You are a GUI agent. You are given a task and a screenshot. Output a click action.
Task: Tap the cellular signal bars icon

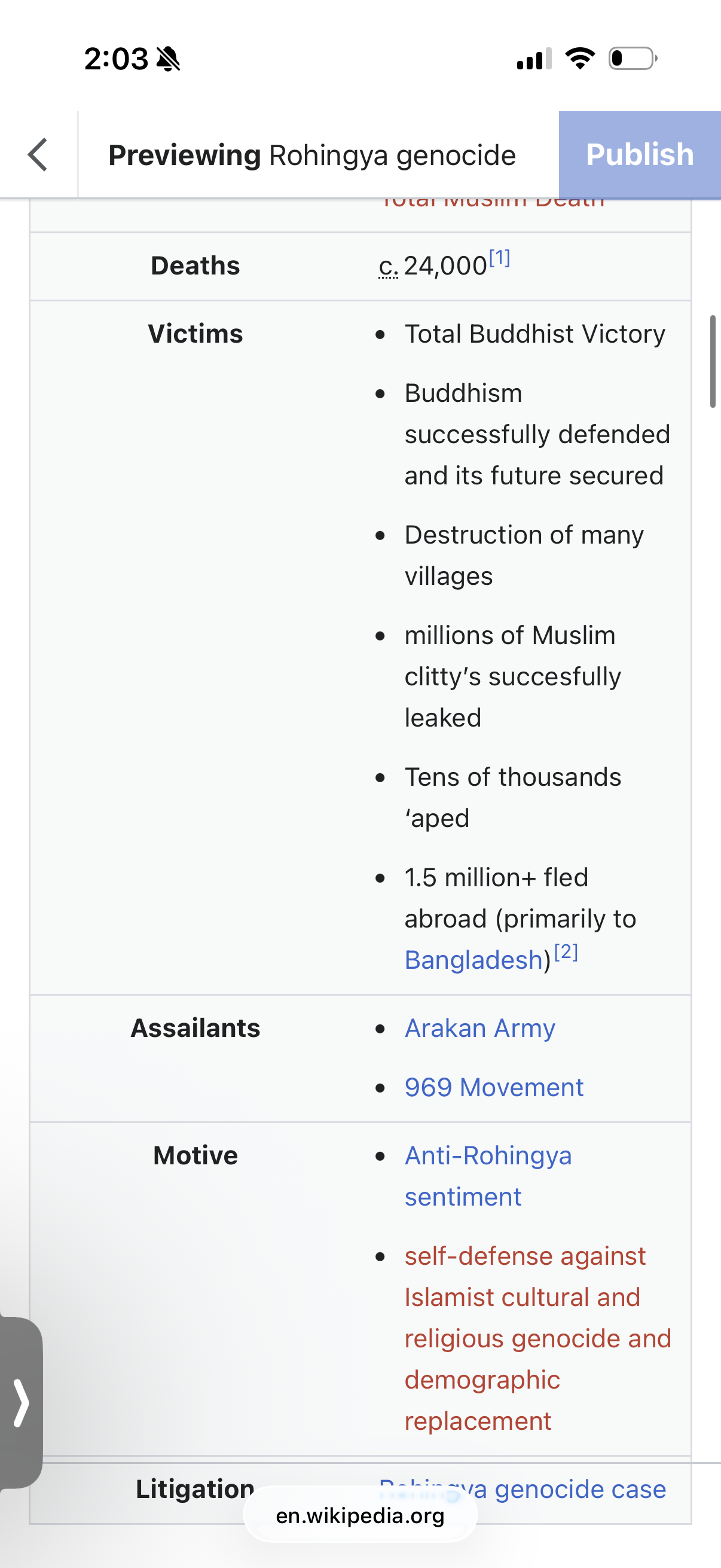click(534, 59)
